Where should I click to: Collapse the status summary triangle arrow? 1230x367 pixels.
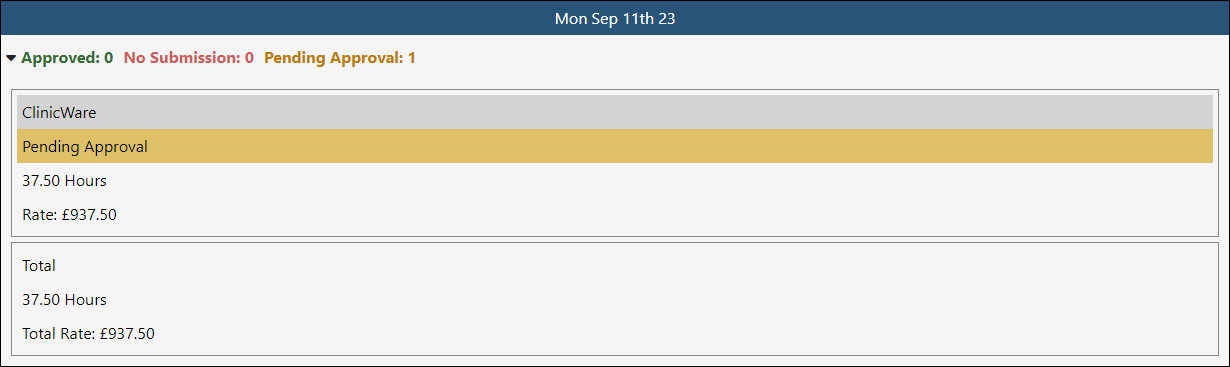click(x=11, y=59)
